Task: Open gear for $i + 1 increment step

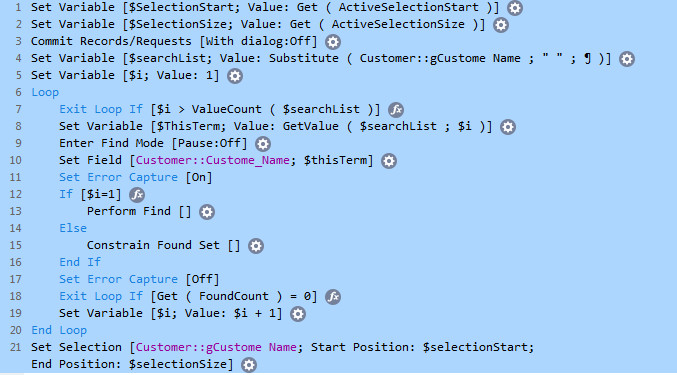Action: [297, 314]
